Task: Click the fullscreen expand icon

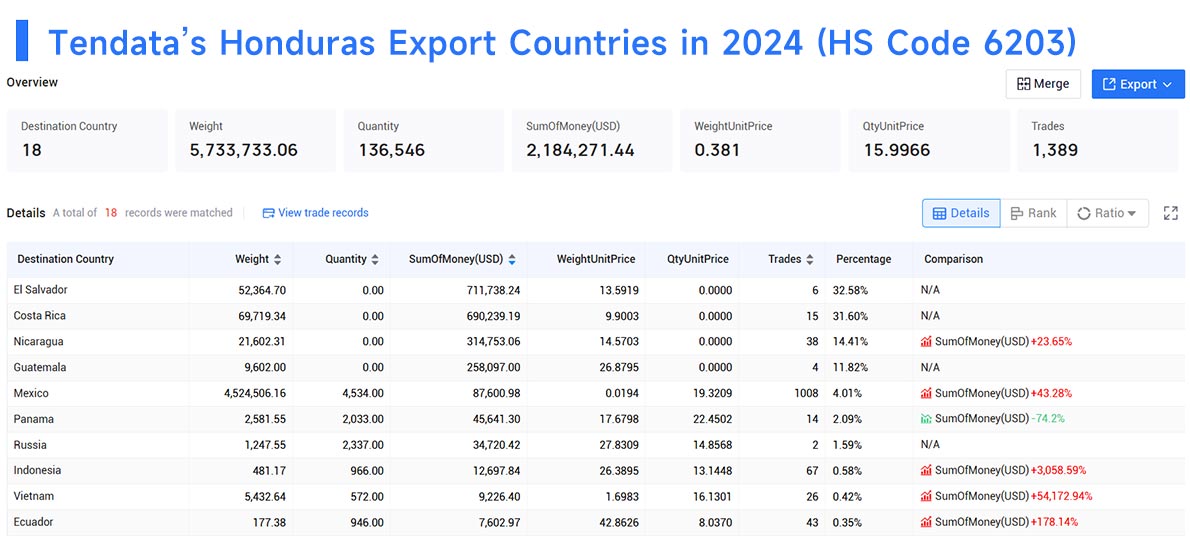Action: click(1170, 213)
